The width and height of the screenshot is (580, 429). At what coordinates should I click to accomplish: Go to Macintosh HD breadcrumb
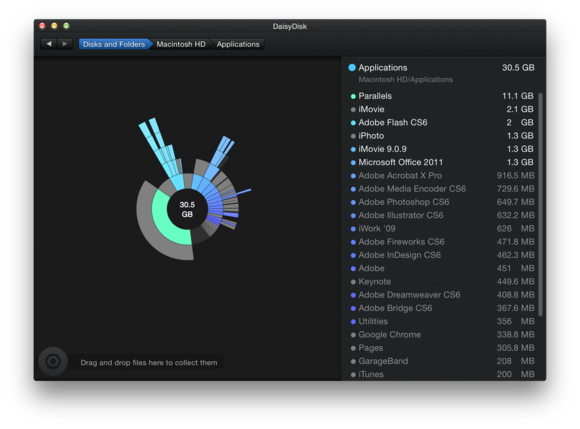(x=181, y=44)
